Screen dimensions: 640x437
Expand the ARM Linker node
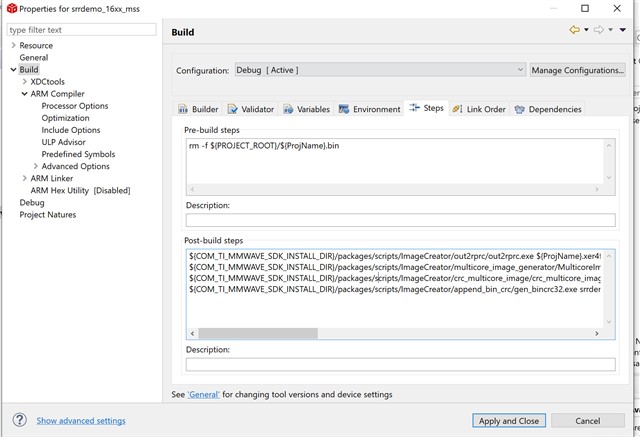click(x=25, y=178)
